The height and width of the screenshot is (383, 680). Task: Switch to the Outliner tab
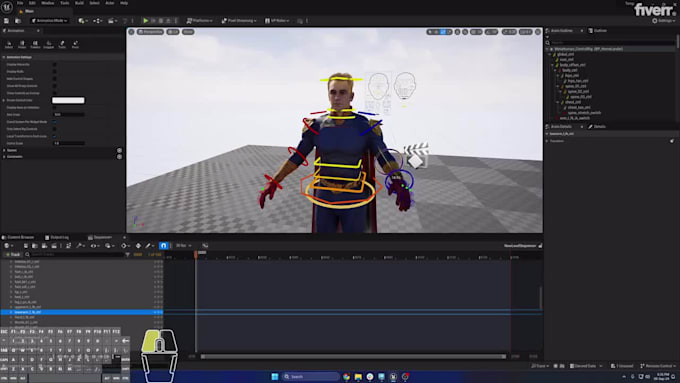(598, 31)
